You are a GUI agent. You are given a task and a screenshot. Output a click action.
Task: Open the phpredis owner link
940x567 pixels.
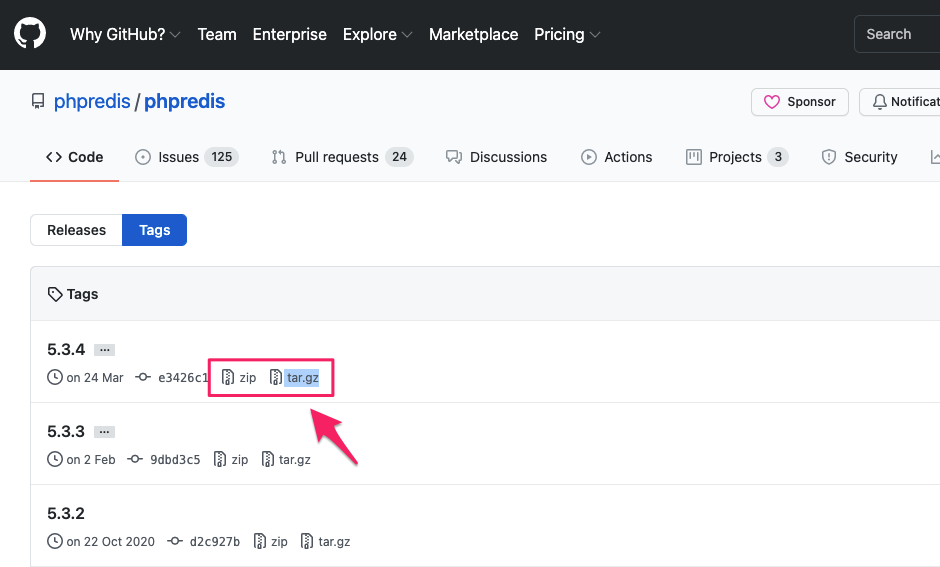click(x=92, y=101)
